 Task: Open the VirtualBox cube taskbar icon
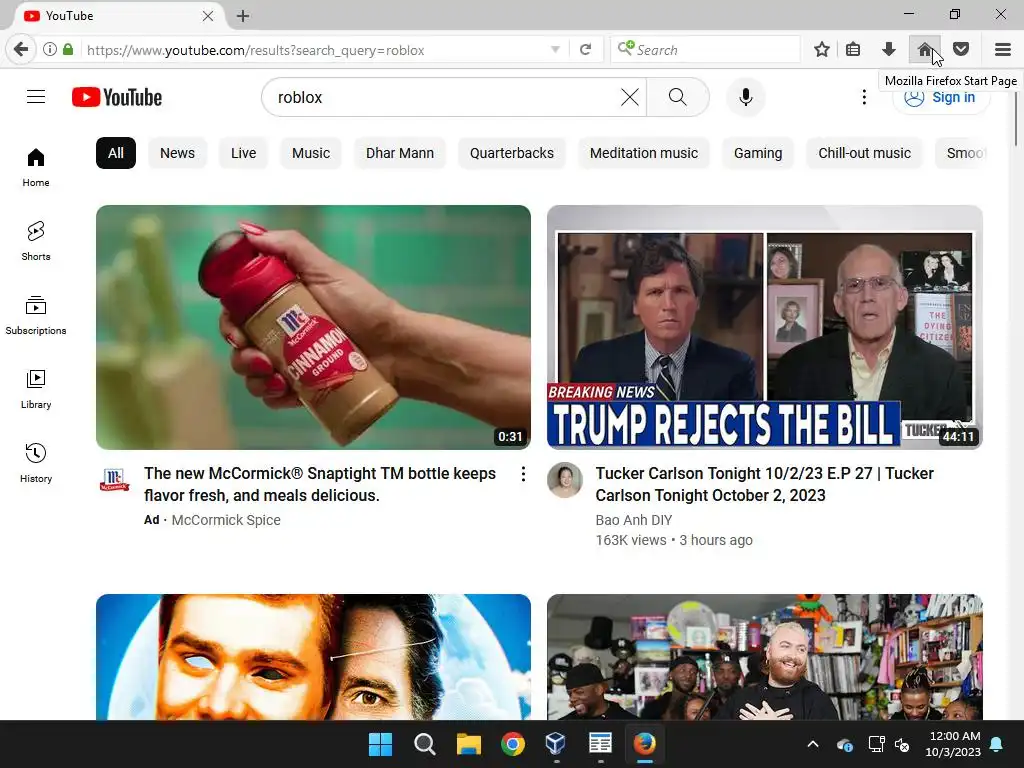[556, 744]
